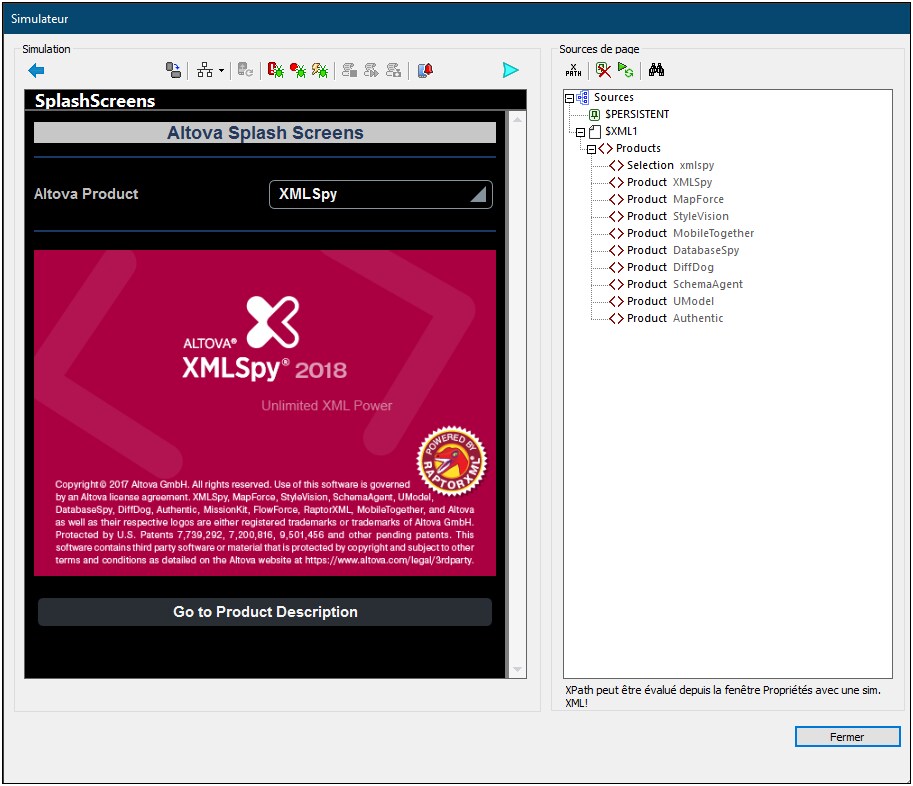Click the switch device orientation icon
This screenshot has width=913, height=786.
(x=173, y=70)
